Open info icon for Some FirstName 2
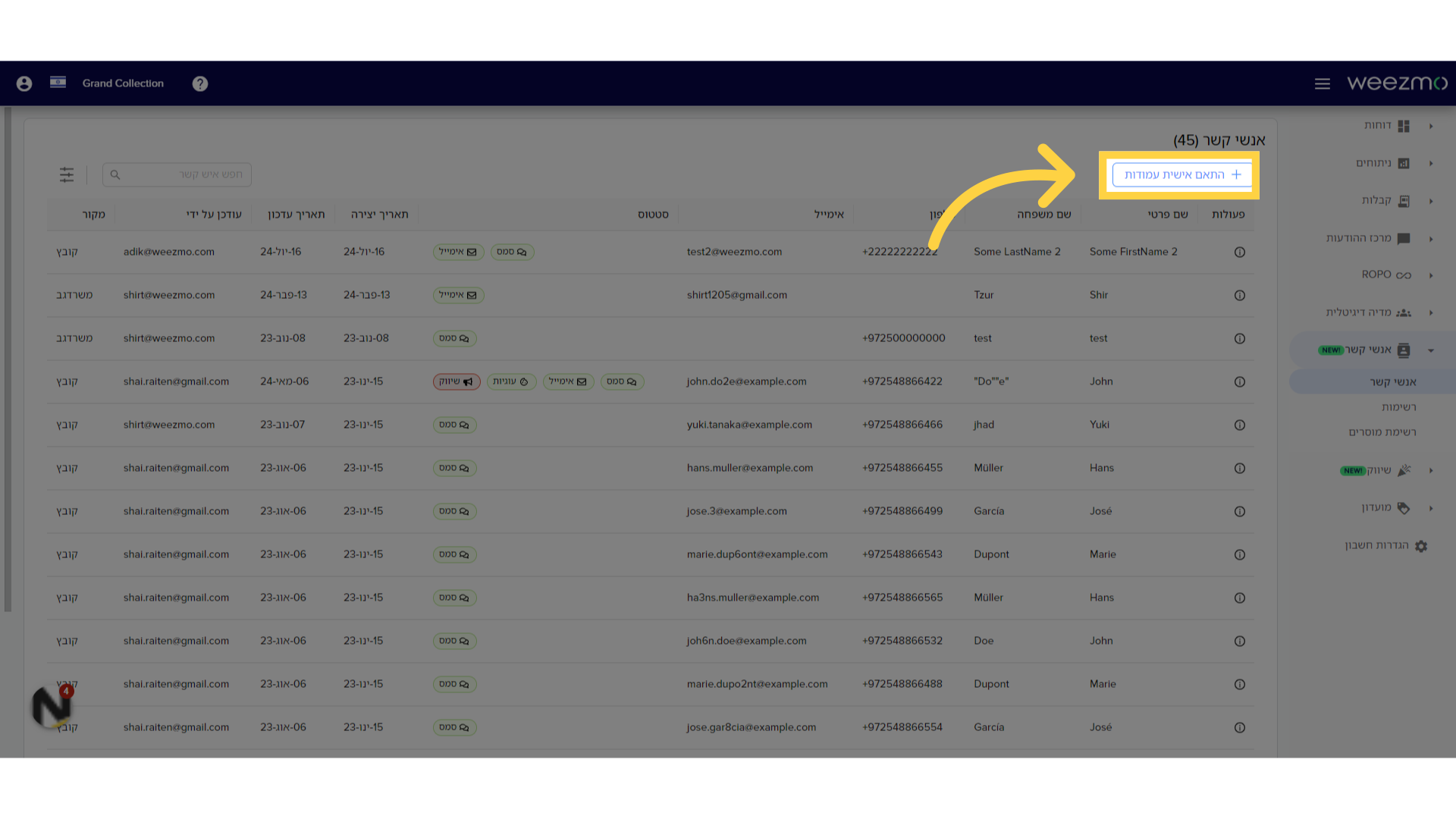The height and width of the screenshot is (819, 1456). (x=1240, y=252)
